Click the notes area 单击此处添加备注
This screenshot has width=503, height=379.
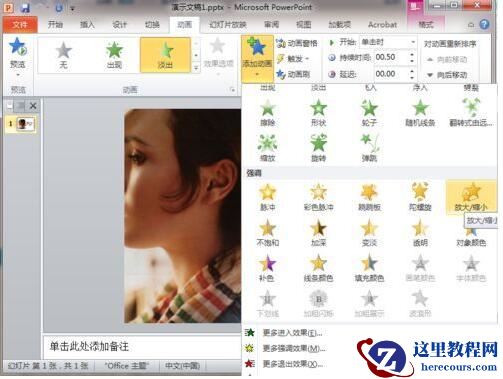click(x=89, y=347)
